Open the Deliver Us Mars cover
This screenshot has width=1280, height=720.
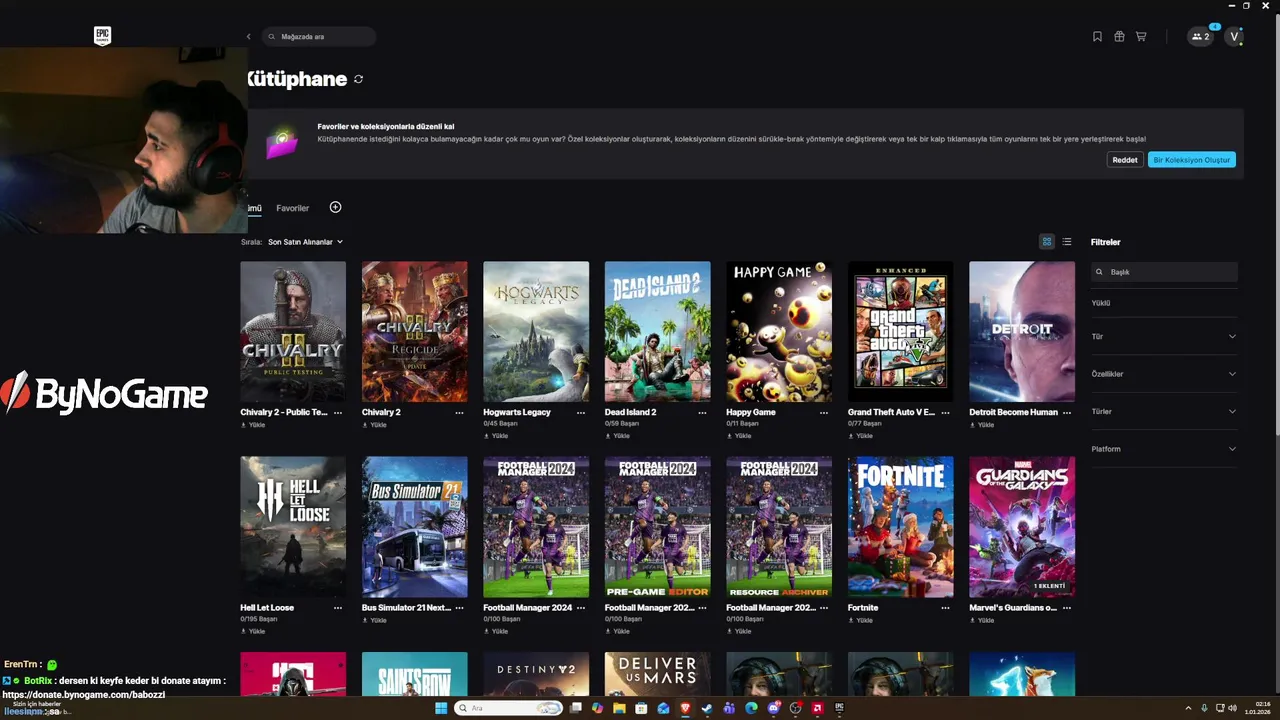657,674
